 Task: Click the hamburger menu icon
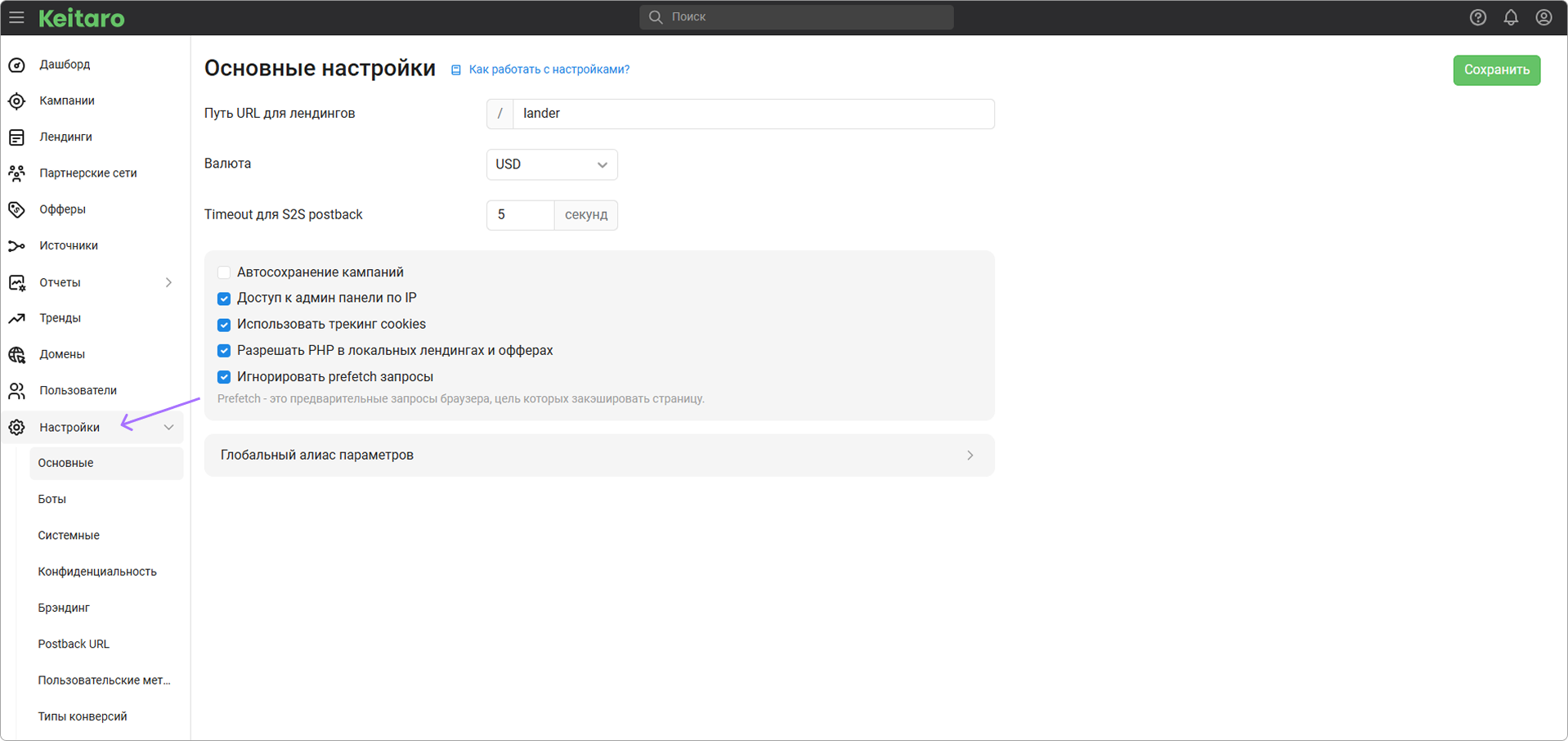pyautogui.click(x=16, y=17)
